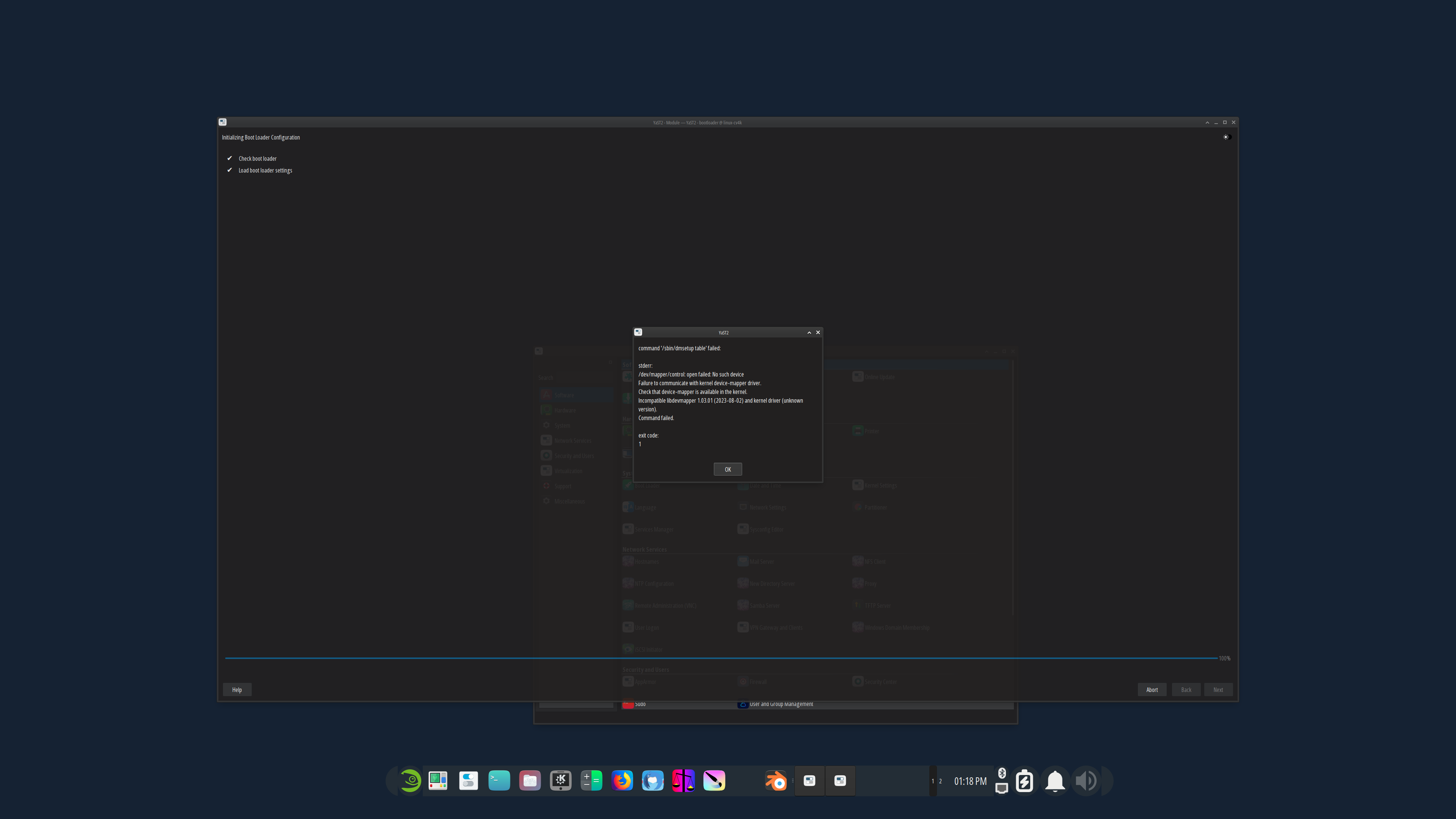This screenshot has width=1456, height=819.
Task: Open the notifications bell popup
Action: [1055, 781]
